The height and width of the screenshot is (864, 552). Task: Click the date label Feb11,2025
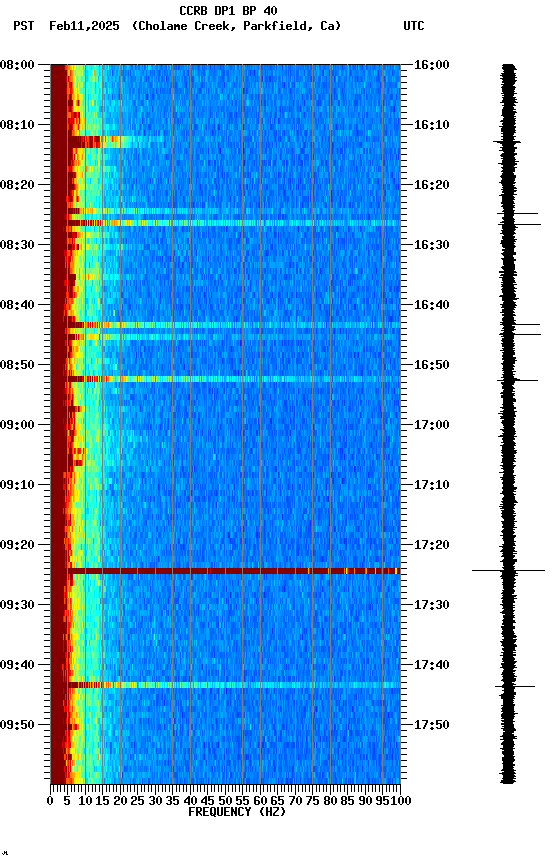[84, 26]
